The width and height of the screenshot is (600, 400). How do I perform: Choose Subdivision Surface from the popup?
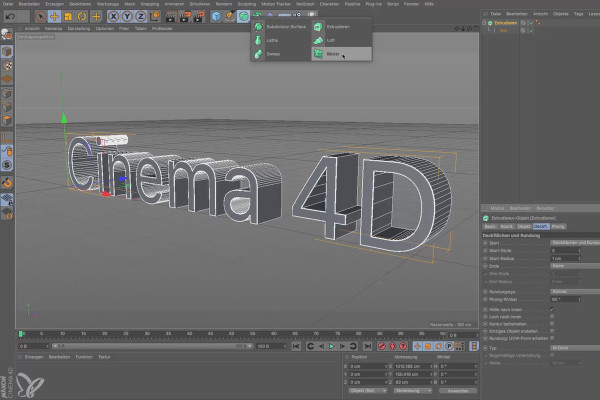pyautogui.click(x=281, y=27)
